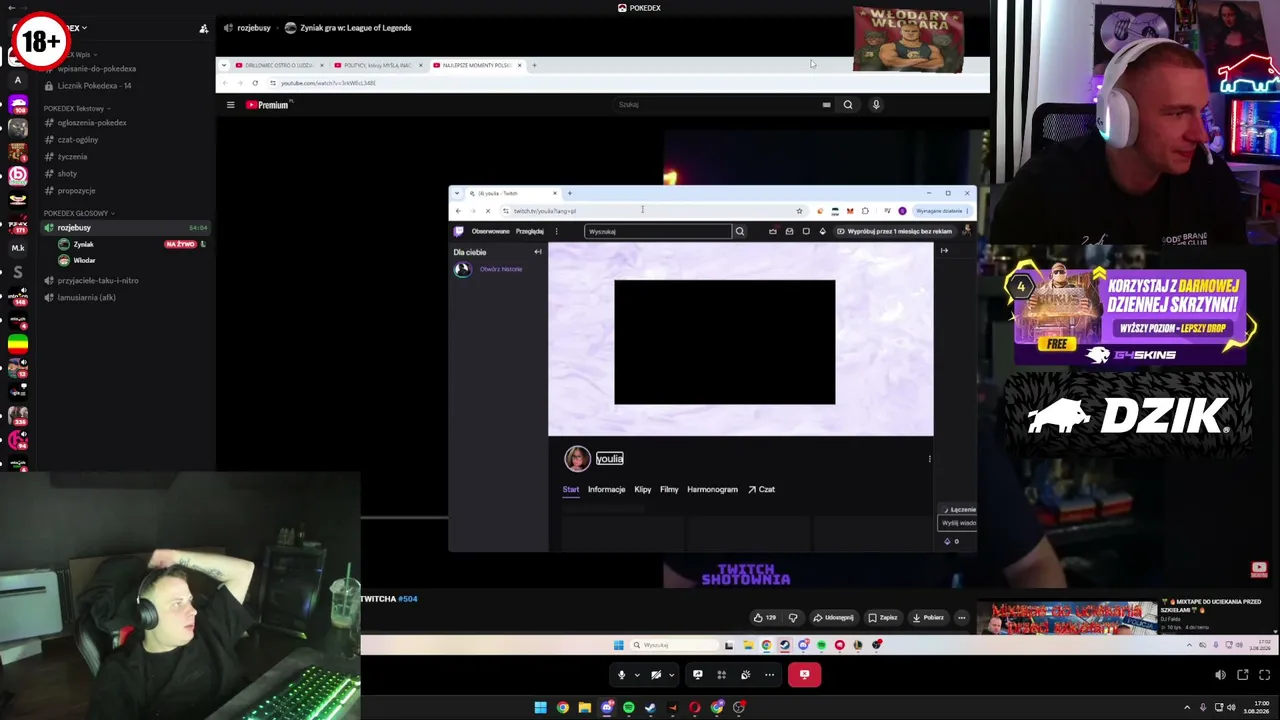
Task: Click the red disconnect button in Discord call
Action: click(x=804, y=674)
